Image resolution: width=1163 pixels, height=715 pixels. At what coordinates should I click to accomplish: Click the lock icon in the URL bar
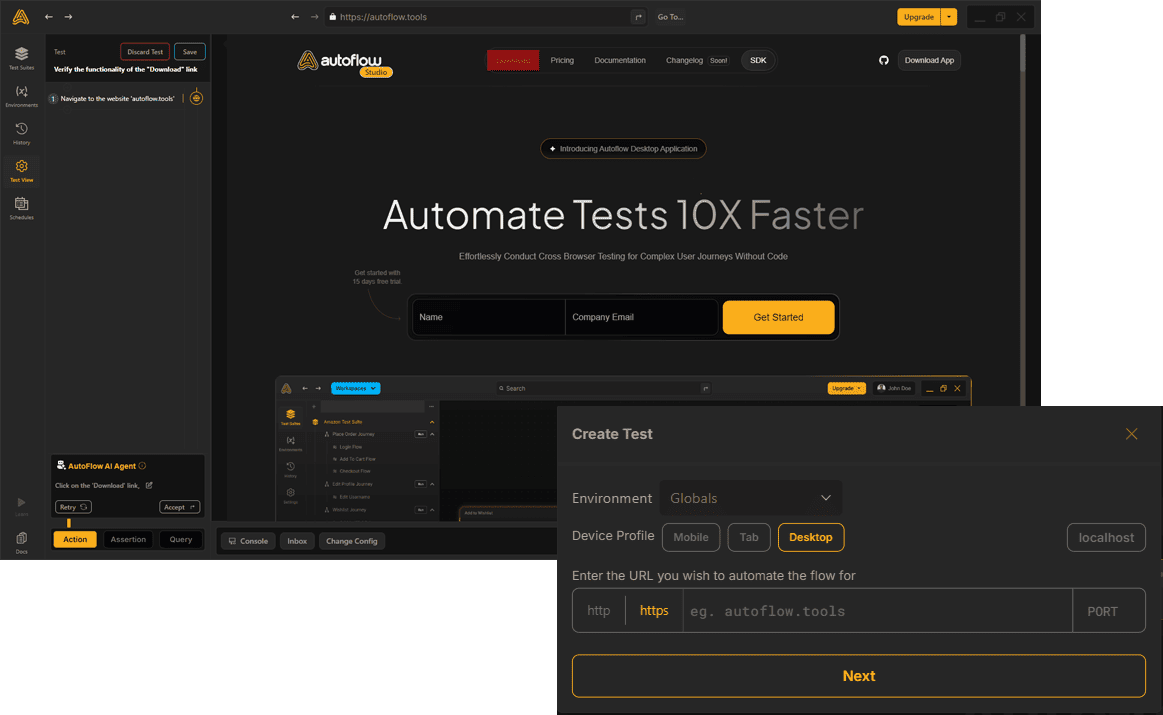tap(332, 16)
